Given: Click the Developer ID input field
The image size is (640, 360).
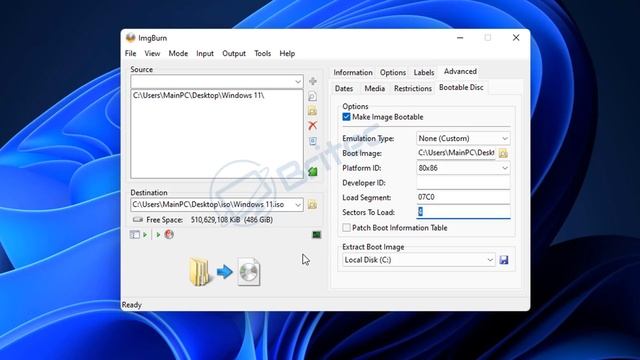Looking at the screenshot, I should (463, 182).
